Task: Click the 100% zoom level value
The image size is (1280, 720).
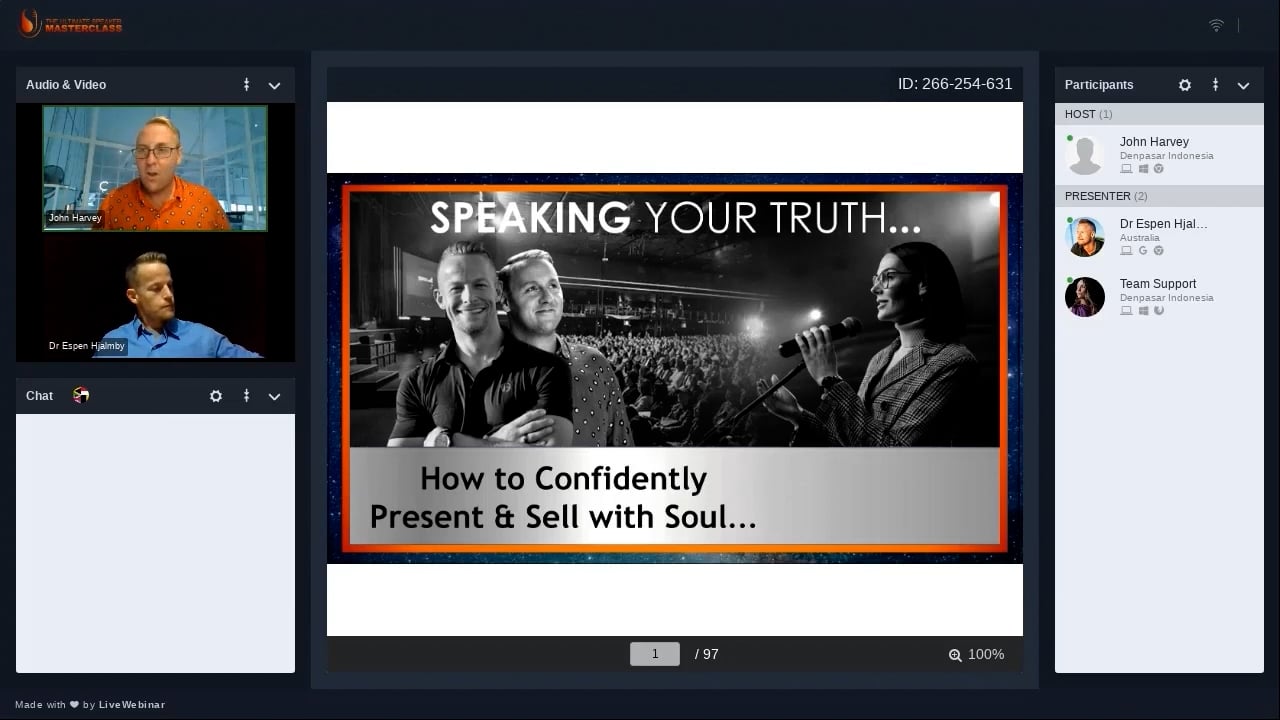Action: pyautogui.click(x=986, y=654)
